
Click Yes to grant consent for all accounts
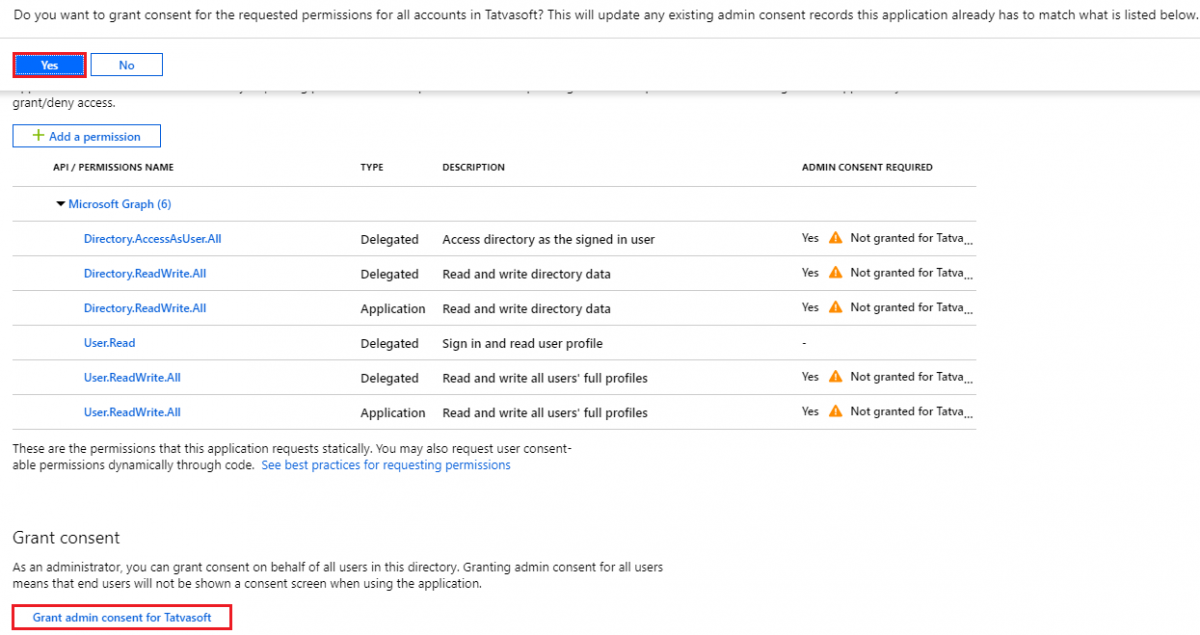tap(49, 64)
